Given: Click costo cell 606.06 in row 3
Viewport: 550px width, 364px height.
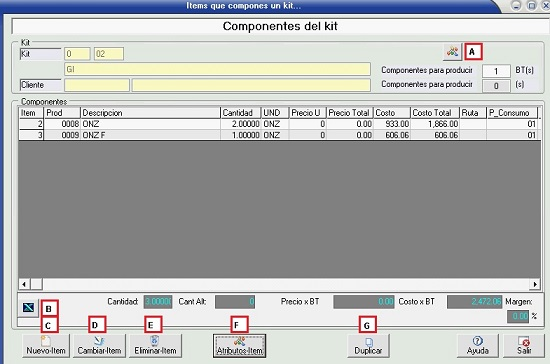Looking at the screenshot, I should coord(392,135).
